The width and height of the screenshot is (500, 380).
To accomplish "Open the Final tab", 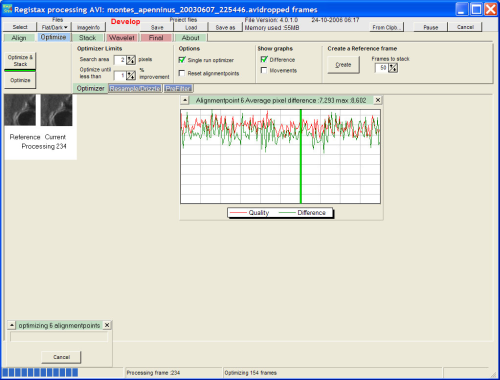I will tap(156, 38).
